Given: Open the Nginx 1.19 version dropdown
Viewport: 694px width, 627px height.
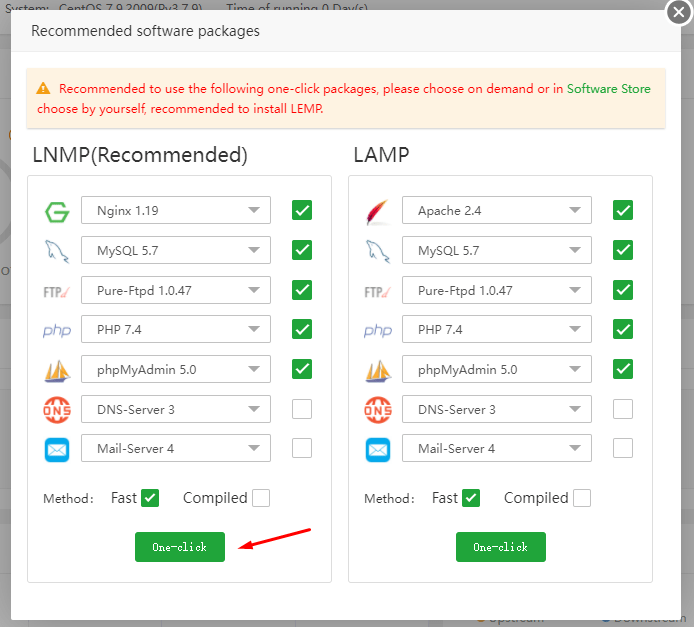Looking at the screenshot, I should [x=176, y=210].
